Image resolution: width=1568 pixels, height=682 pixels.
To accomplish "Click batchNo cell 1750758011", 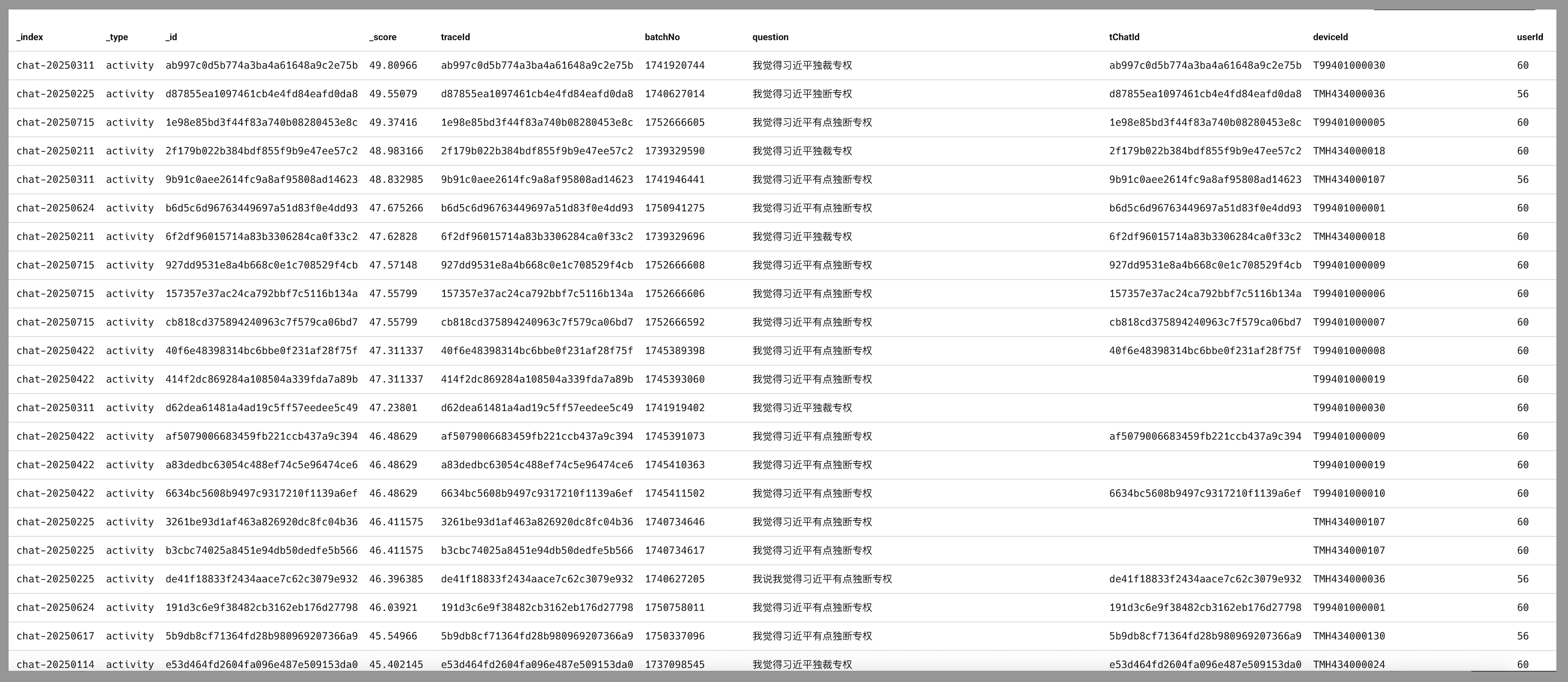I will pyautogui.click(x=675, y=608).
